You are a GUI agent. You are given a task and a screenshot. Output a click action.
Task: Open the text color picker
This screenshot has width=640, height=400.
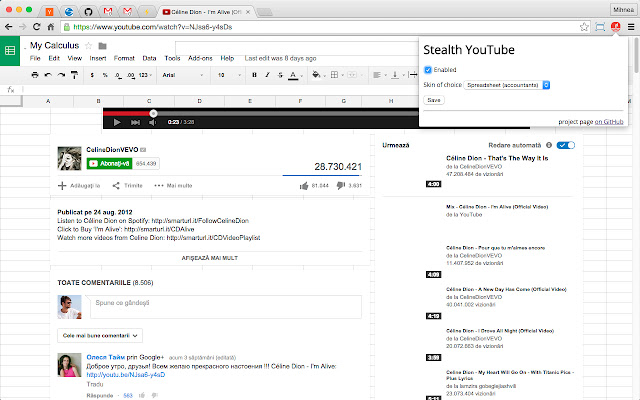pos(293,75)
